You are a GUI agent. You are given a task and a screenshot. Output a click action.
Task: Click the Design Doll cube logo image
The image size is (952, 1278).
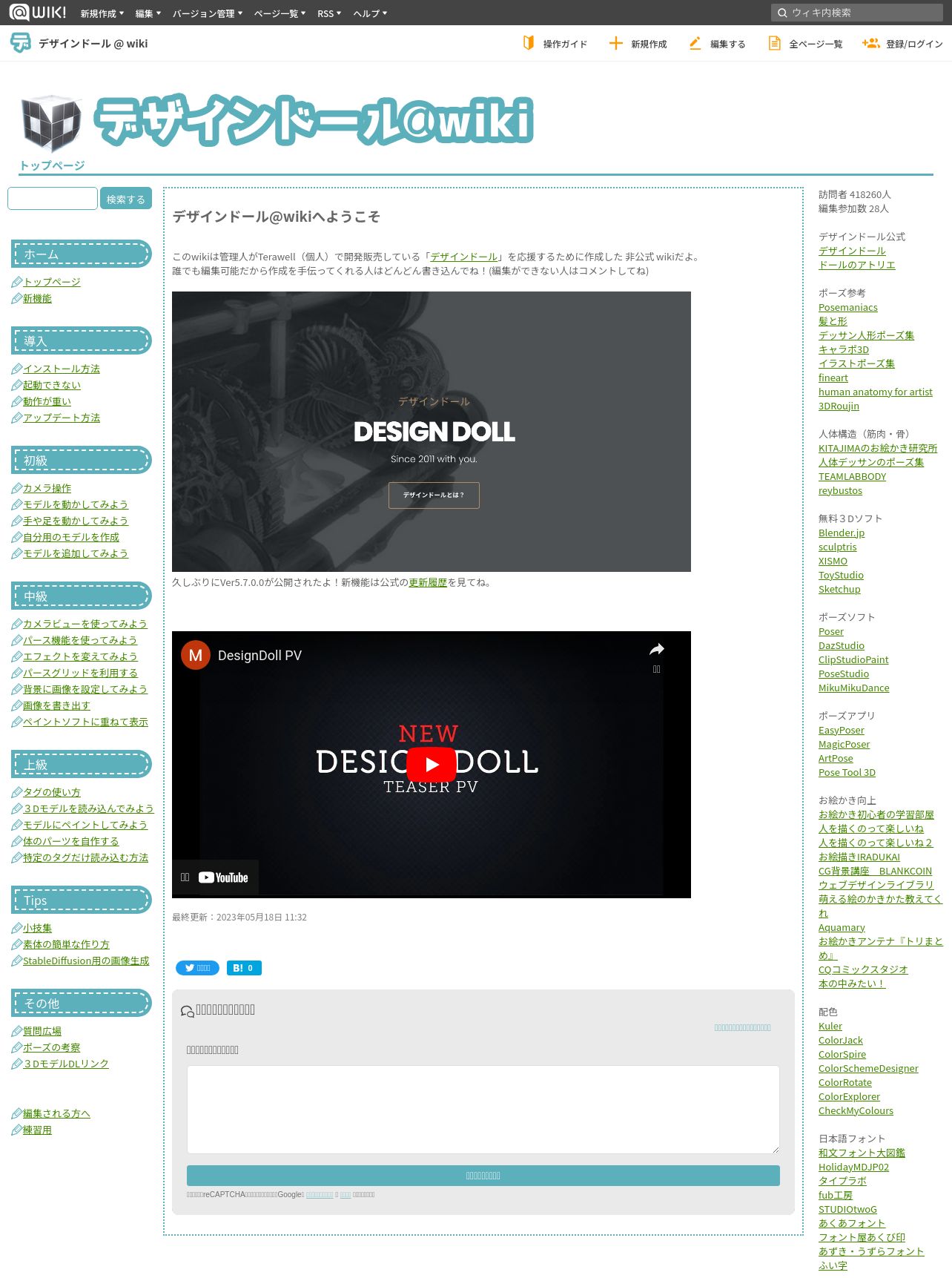(x=51, y=123)
